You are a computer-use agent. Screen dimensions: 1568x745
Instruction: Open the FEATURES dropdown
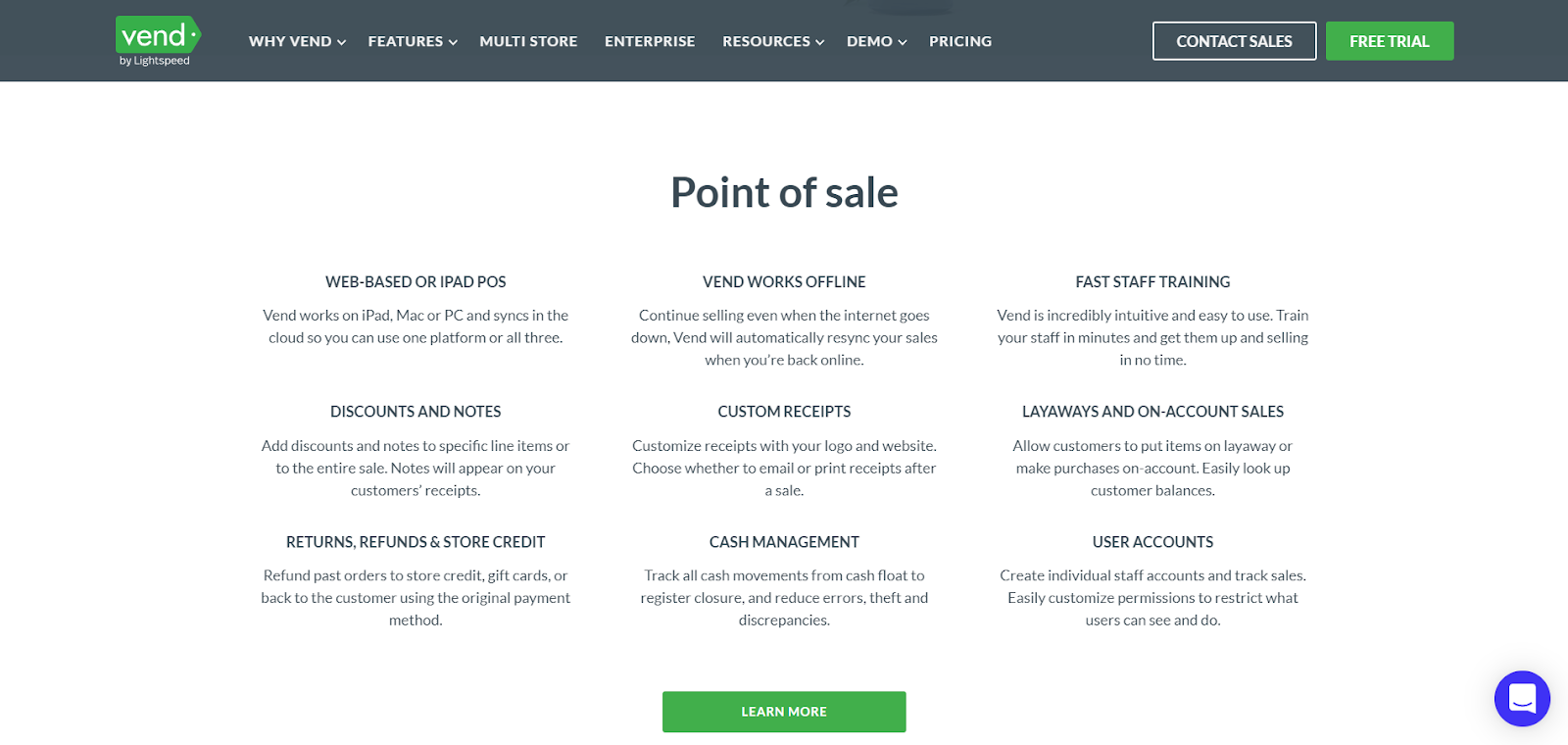coord(405,41)
